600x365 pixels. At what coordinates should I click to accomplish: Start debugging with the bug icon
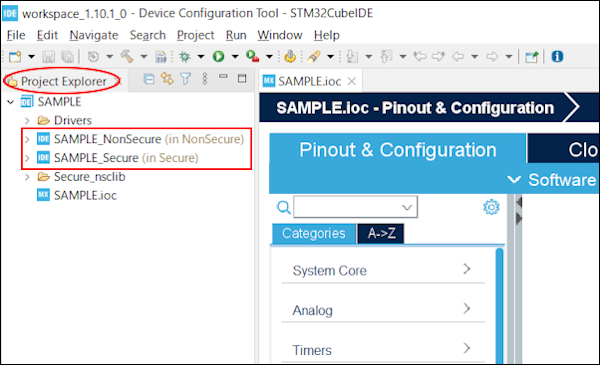184,57
